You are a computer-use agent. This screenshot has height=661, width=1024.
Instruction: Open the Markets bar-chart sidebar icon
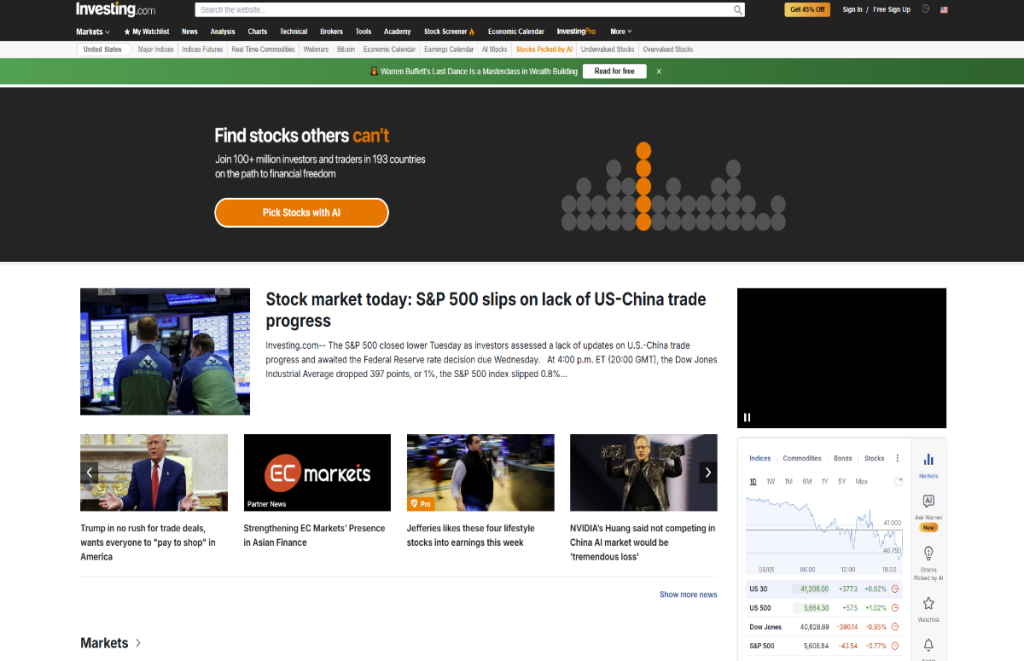click(x=928, y=460)
